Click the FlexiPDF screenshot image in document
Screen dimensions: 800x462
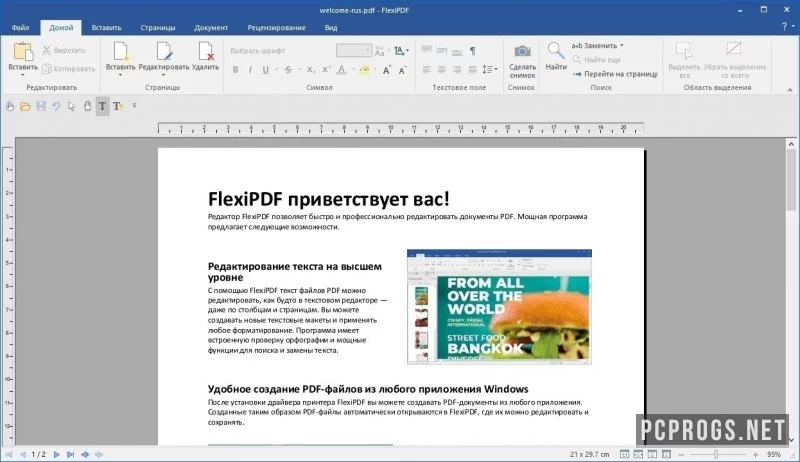[x=499, y=306]
